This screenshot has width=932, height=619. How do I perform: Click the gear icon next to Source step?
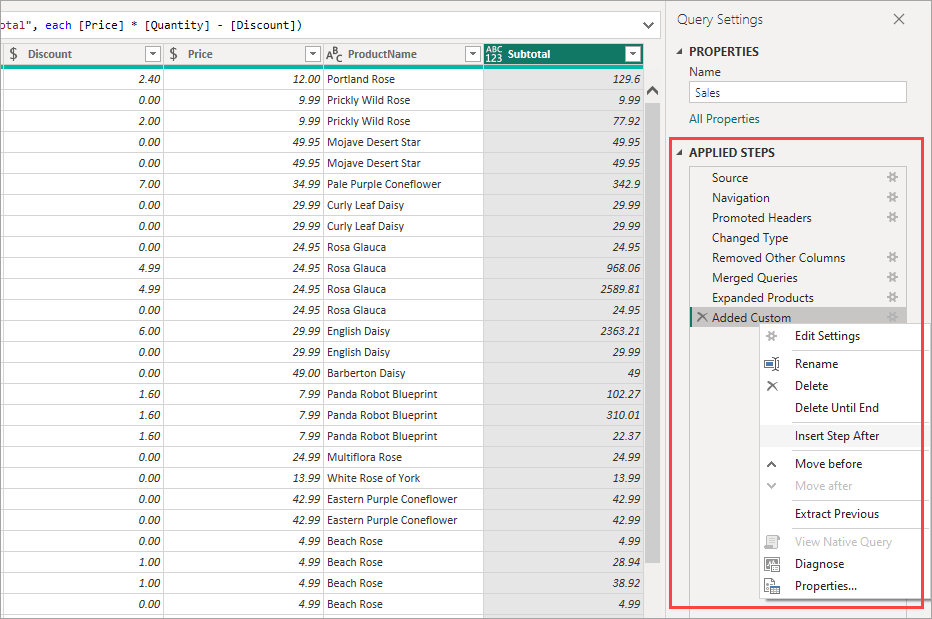(x=892, y=177)
